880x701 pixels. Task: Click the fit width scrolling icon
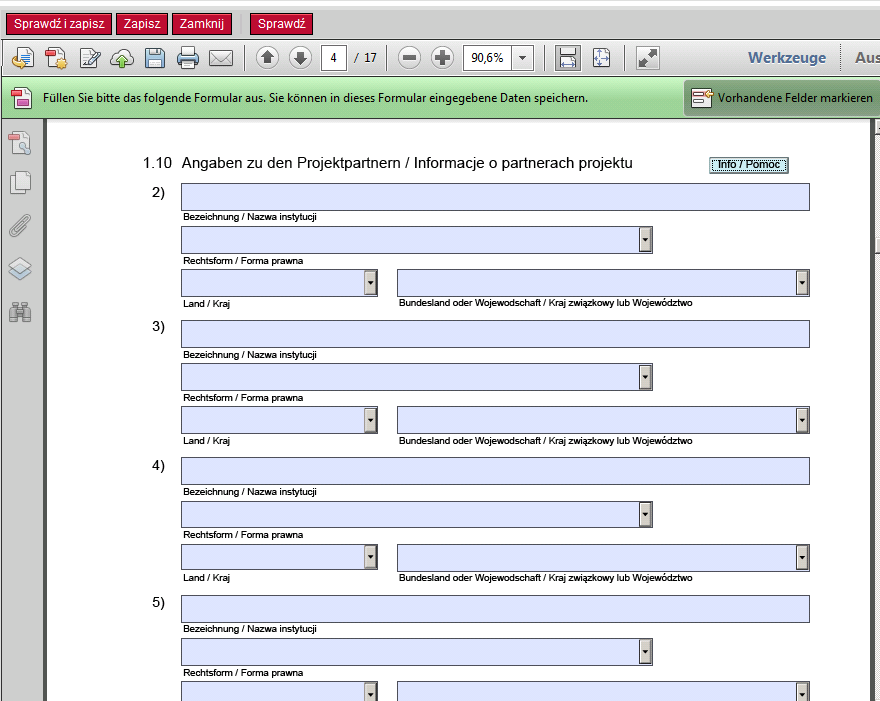[567, 58]
